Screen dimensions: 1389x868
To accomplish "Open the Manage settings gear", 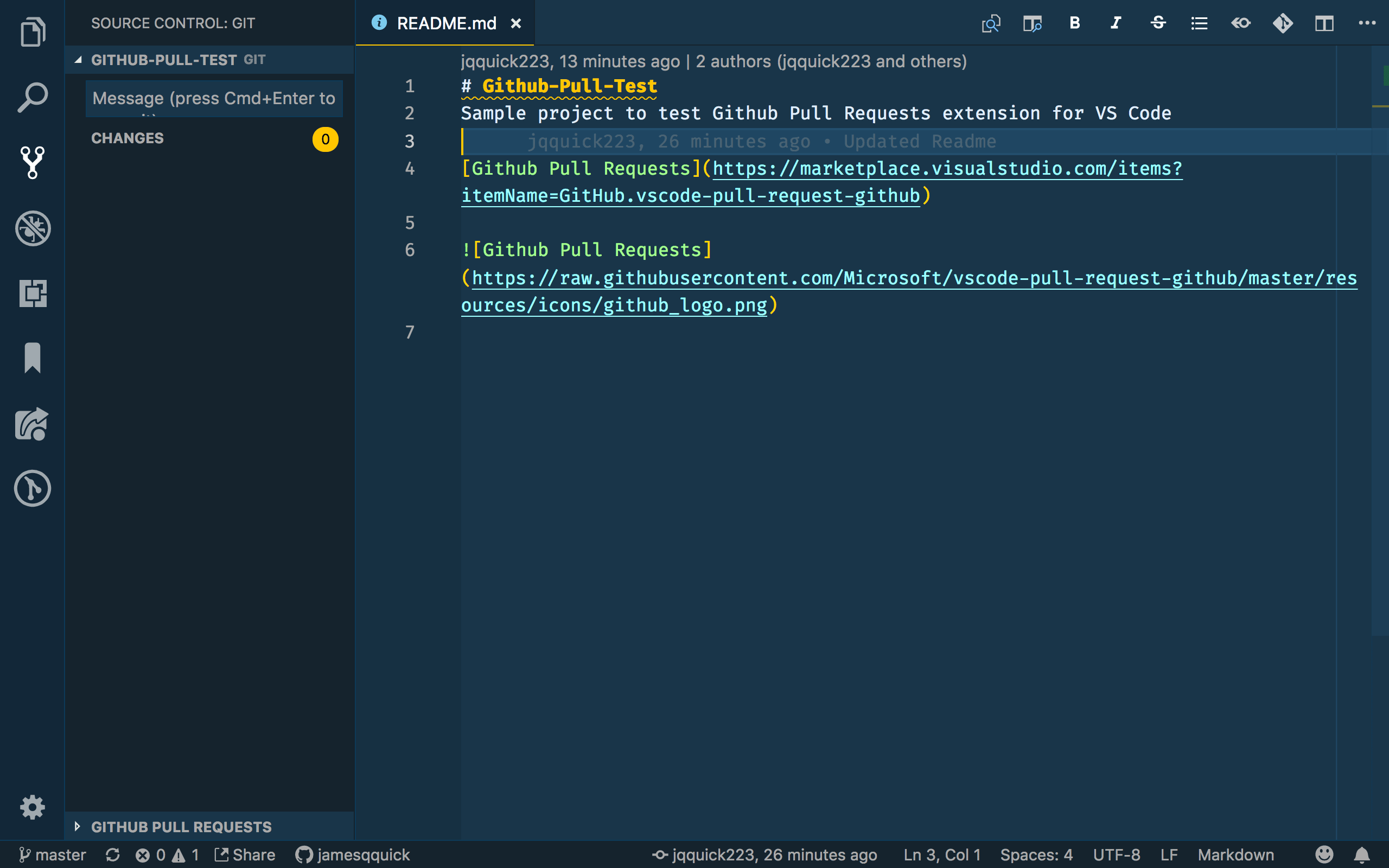I will [x=33, y=807].
